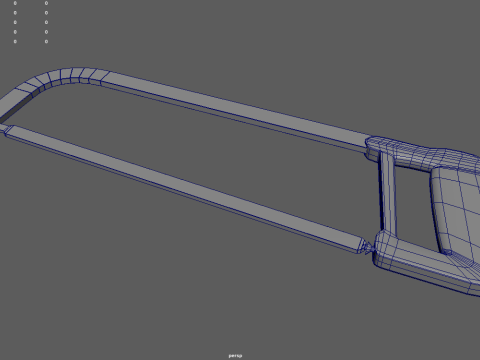
Task: Click the persp camera label
Action: coord(235,356)
